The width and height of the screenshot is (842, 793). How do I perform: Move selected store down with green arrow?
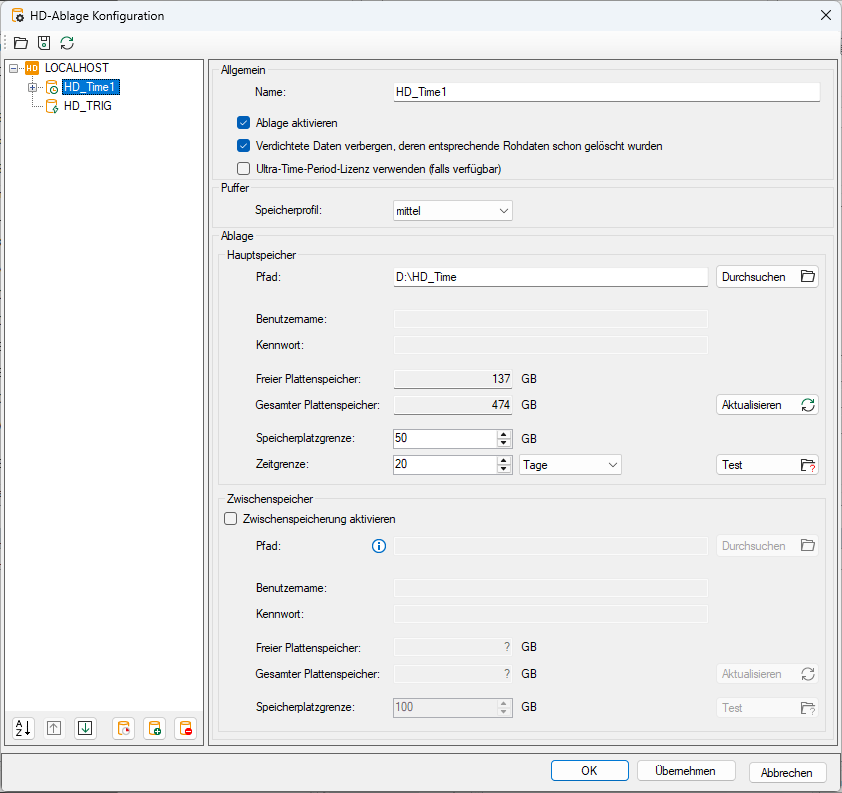[x=85, y=728]
